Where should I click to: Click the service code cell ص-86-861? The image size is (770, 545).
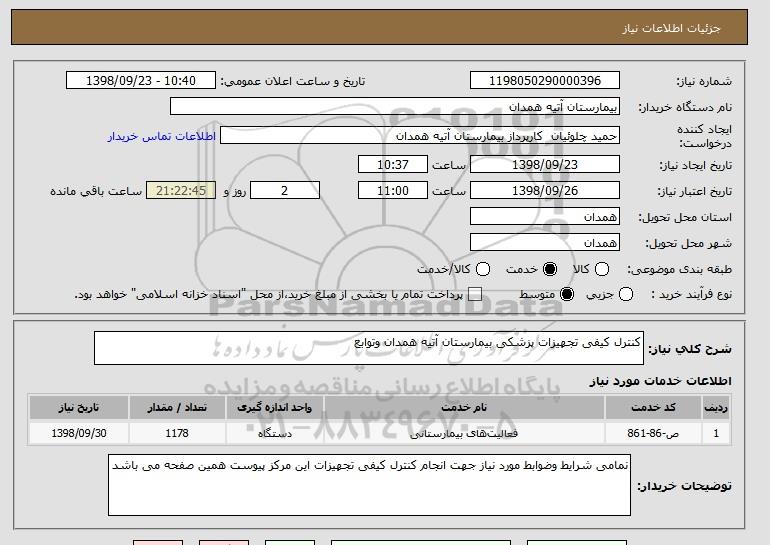click(653, 433)
